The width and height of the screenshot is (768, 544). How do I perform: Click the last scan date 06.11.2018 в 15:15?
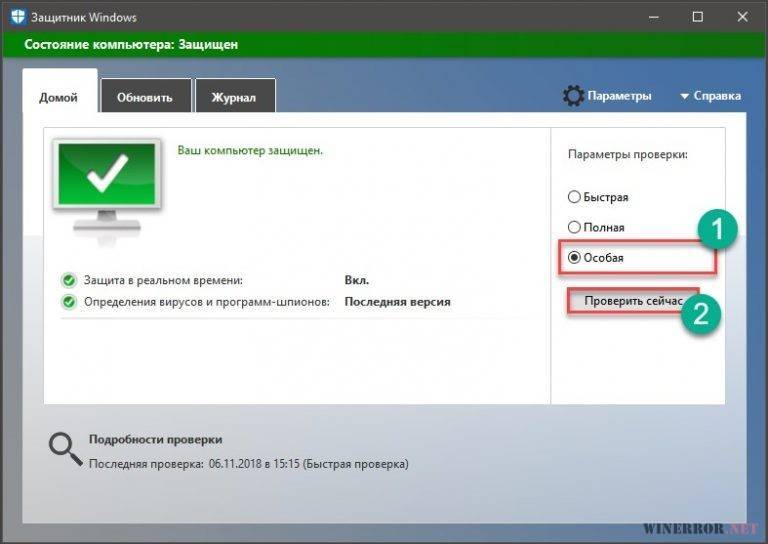[x=254, y=464]
